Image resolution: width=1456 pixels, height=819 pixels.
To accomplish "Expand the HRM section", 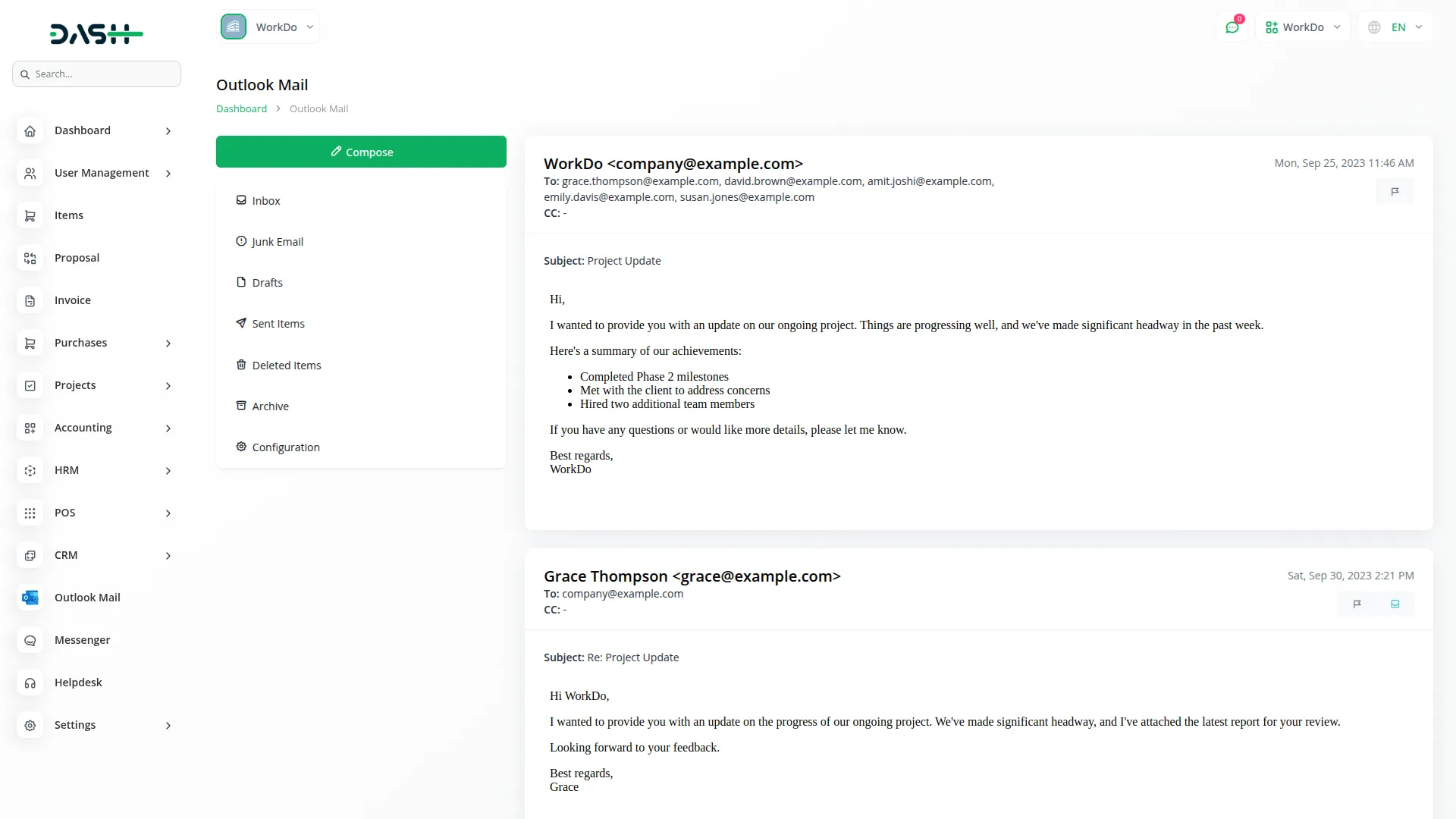I will [x=67, y=470].
